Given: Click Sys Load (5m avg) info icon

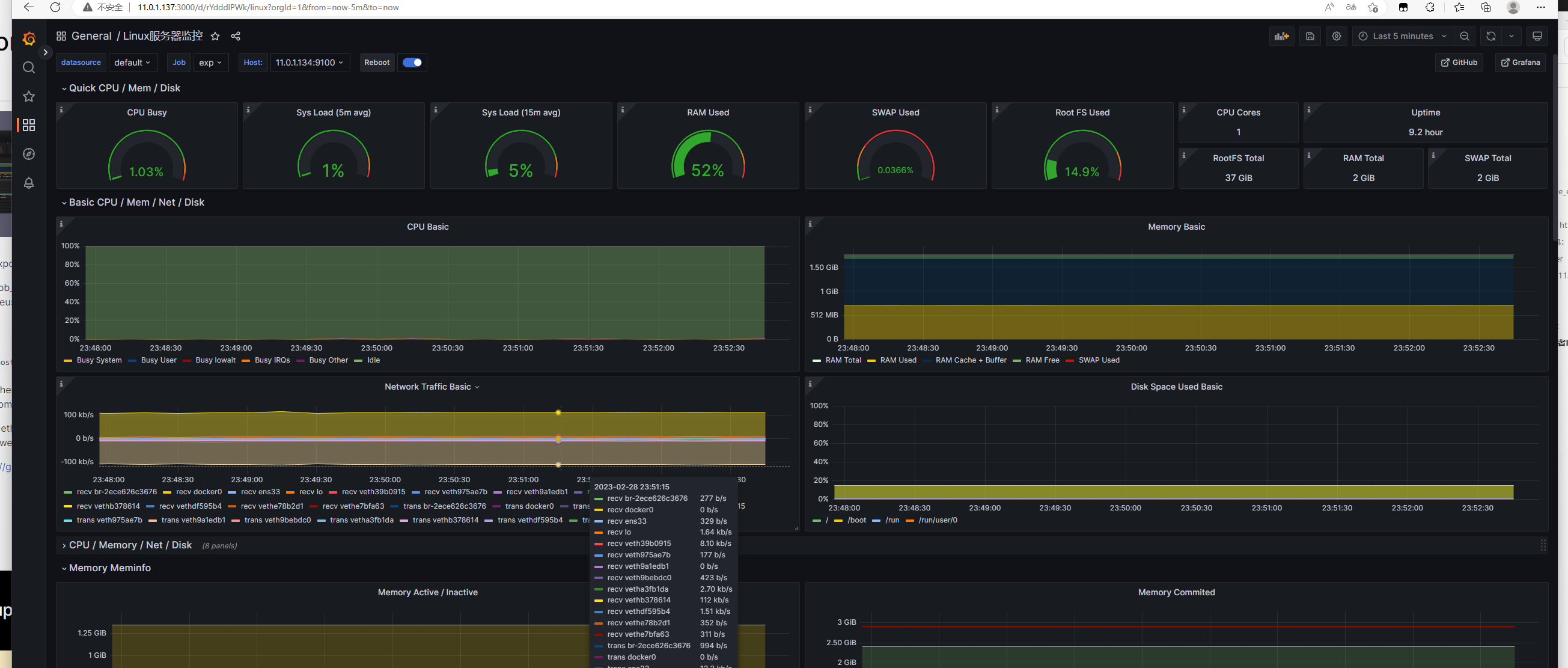Looking at the screenshot, I should [x=248, y=109].
